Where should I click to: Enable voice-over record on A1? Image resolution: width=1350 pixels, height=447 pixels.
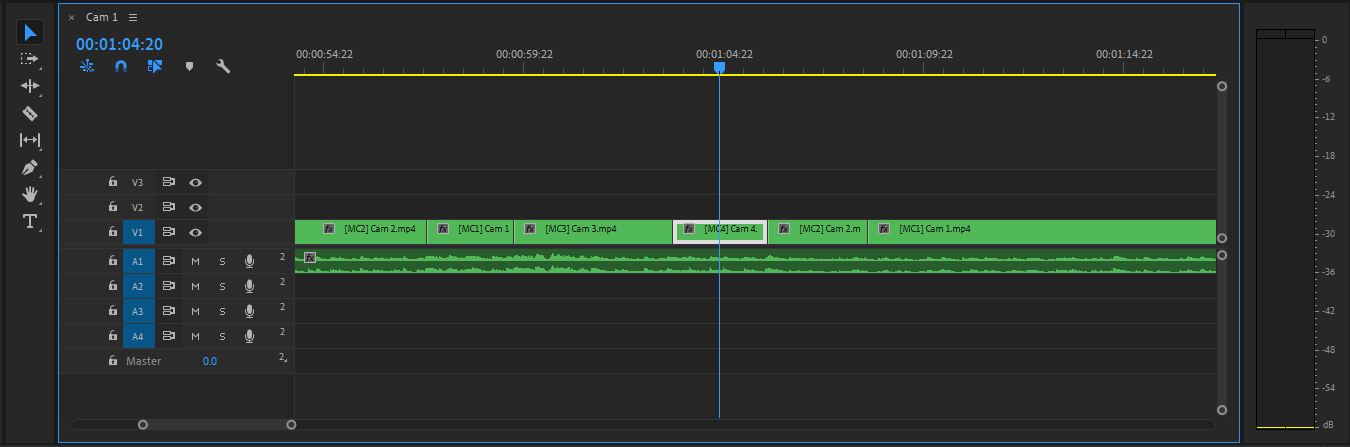pos(249,261)
